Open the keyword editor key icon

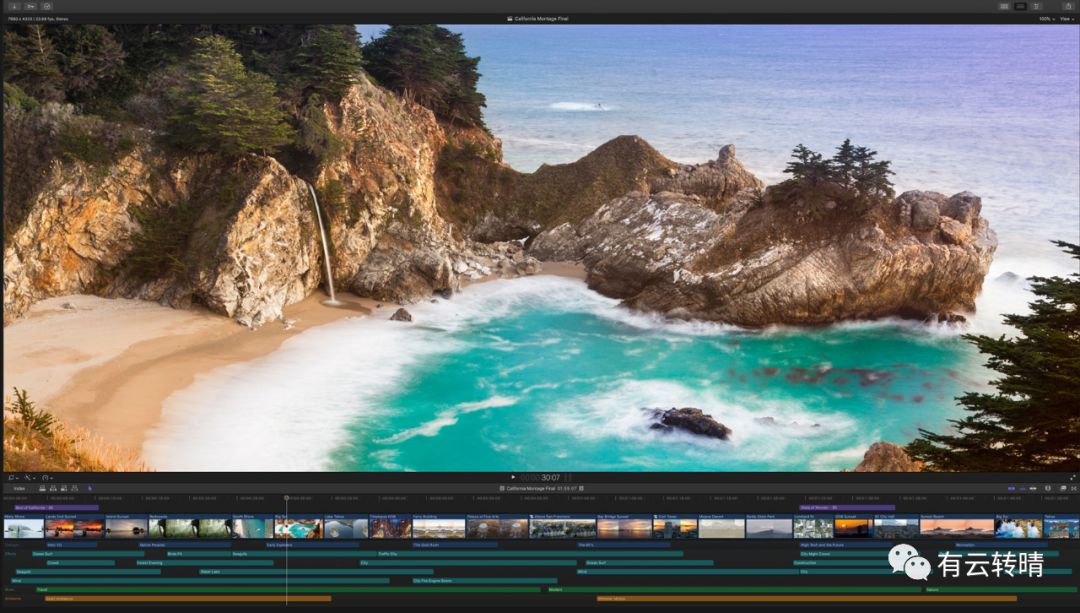click(31, 6)
